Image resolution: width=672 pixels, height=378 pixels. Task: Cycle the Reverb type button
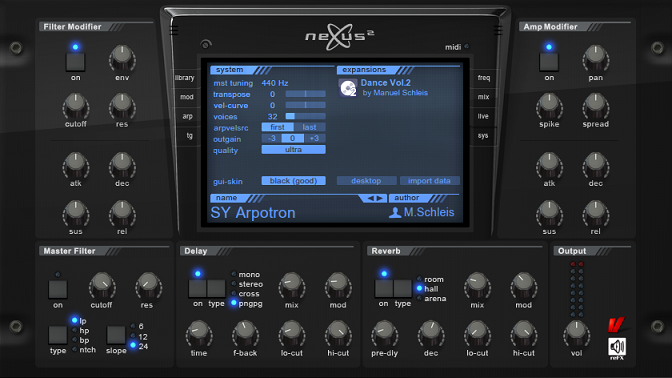(x=402, y=288)
